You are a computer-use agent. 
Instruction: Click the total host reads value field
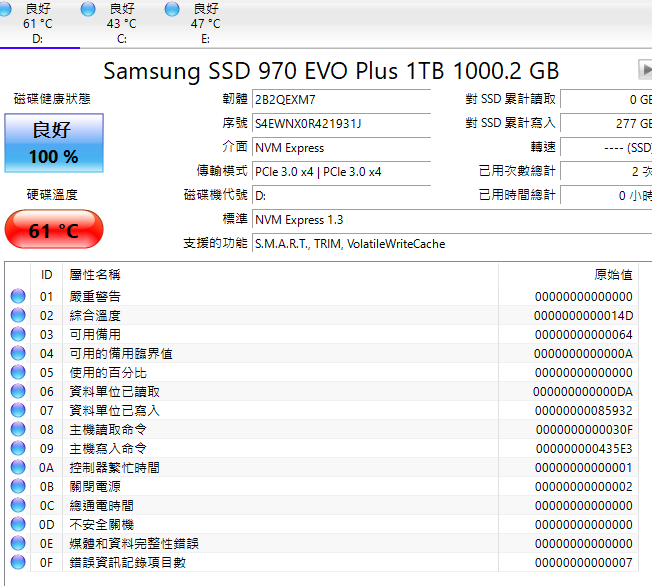point(606,99)
